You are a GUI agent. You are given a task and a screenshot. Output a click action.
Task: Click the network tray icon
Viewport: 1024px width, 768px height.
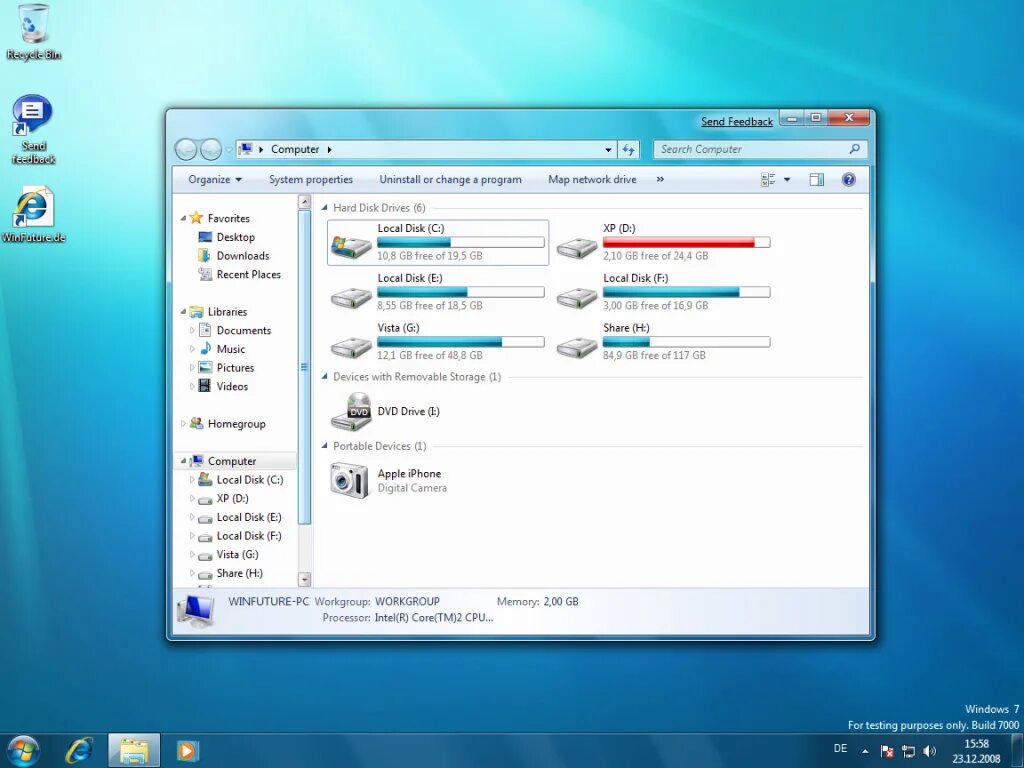click(x=908, y=751)
